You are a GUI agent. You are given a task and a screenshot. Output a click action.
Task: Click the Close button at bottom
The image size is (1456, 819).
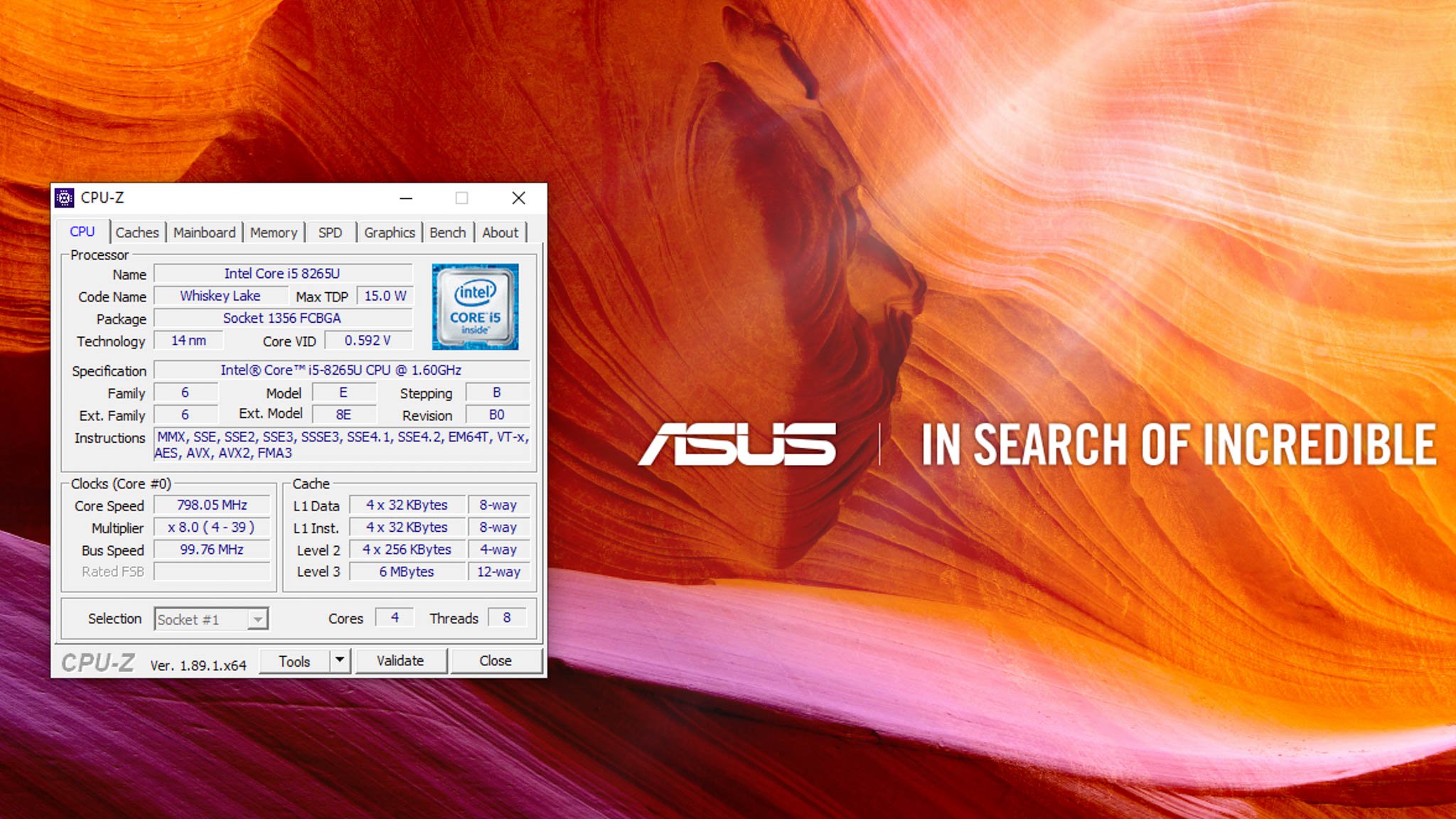tap(496, 660)
